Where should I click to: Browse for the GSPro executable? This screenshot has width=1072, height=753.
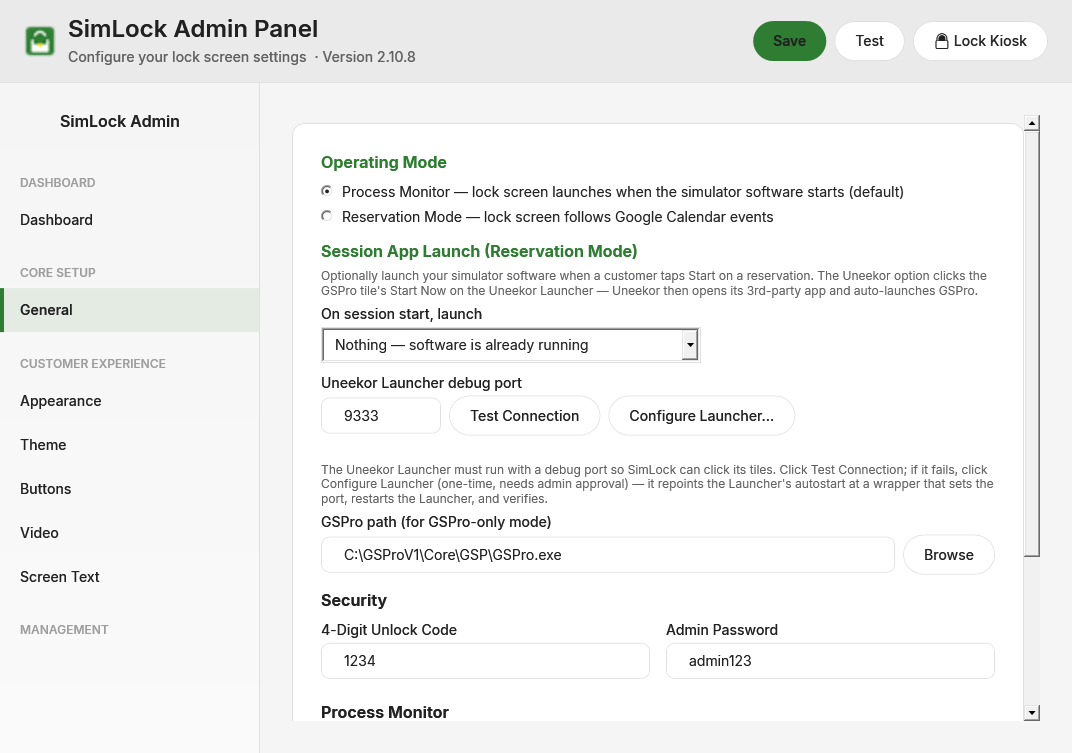coord(948,555)
